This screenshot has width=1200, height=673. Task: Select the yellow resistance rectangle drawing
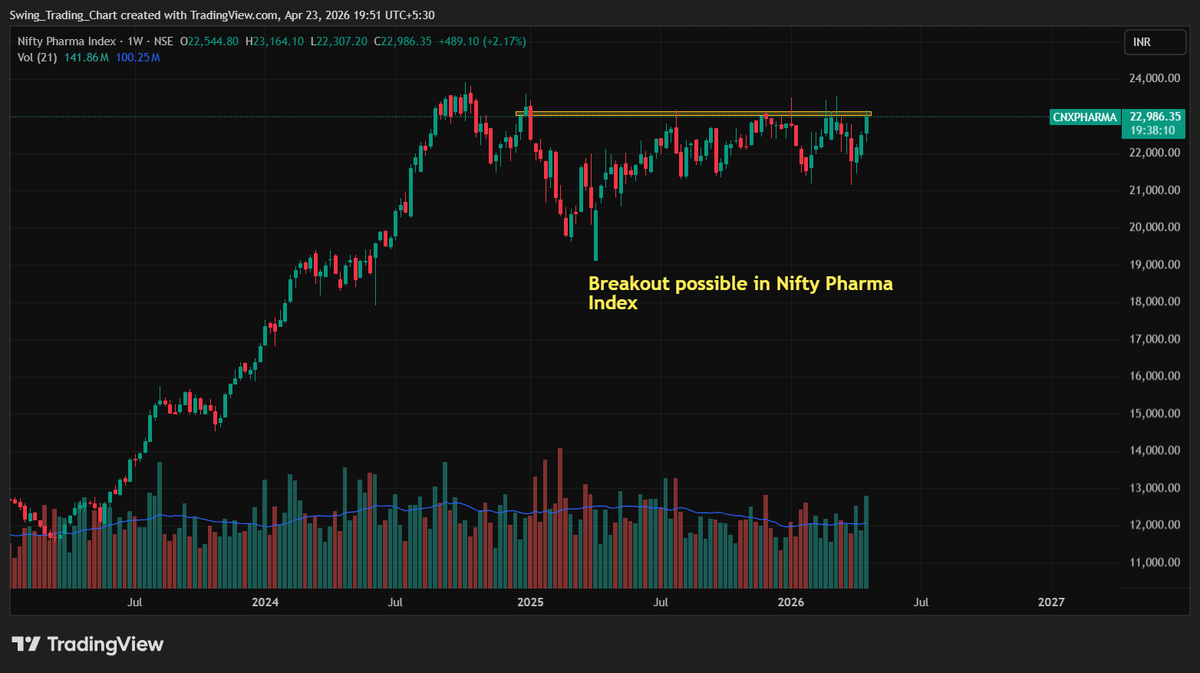point(693,114)
